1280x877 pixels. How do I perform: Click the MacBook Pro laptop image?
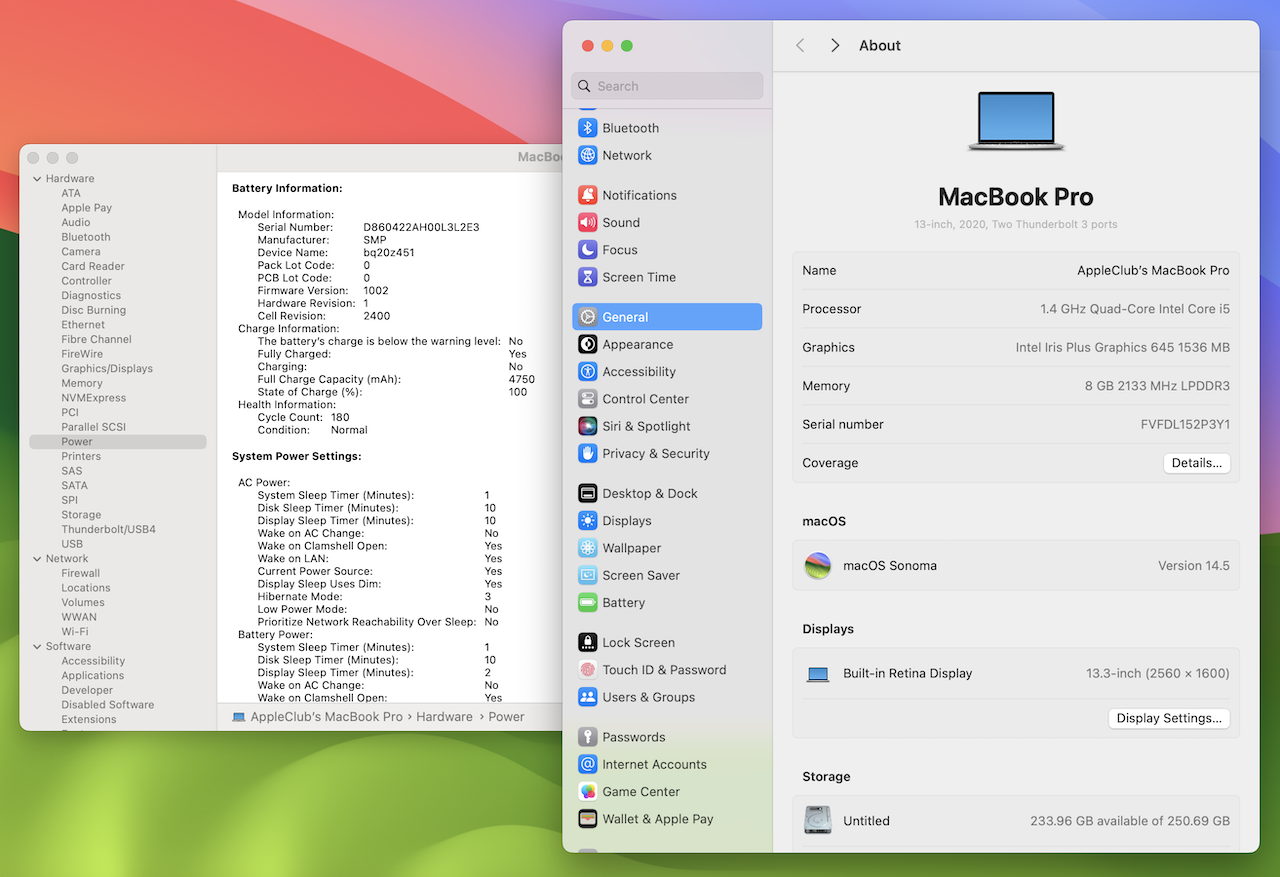tap(1016, 122)
